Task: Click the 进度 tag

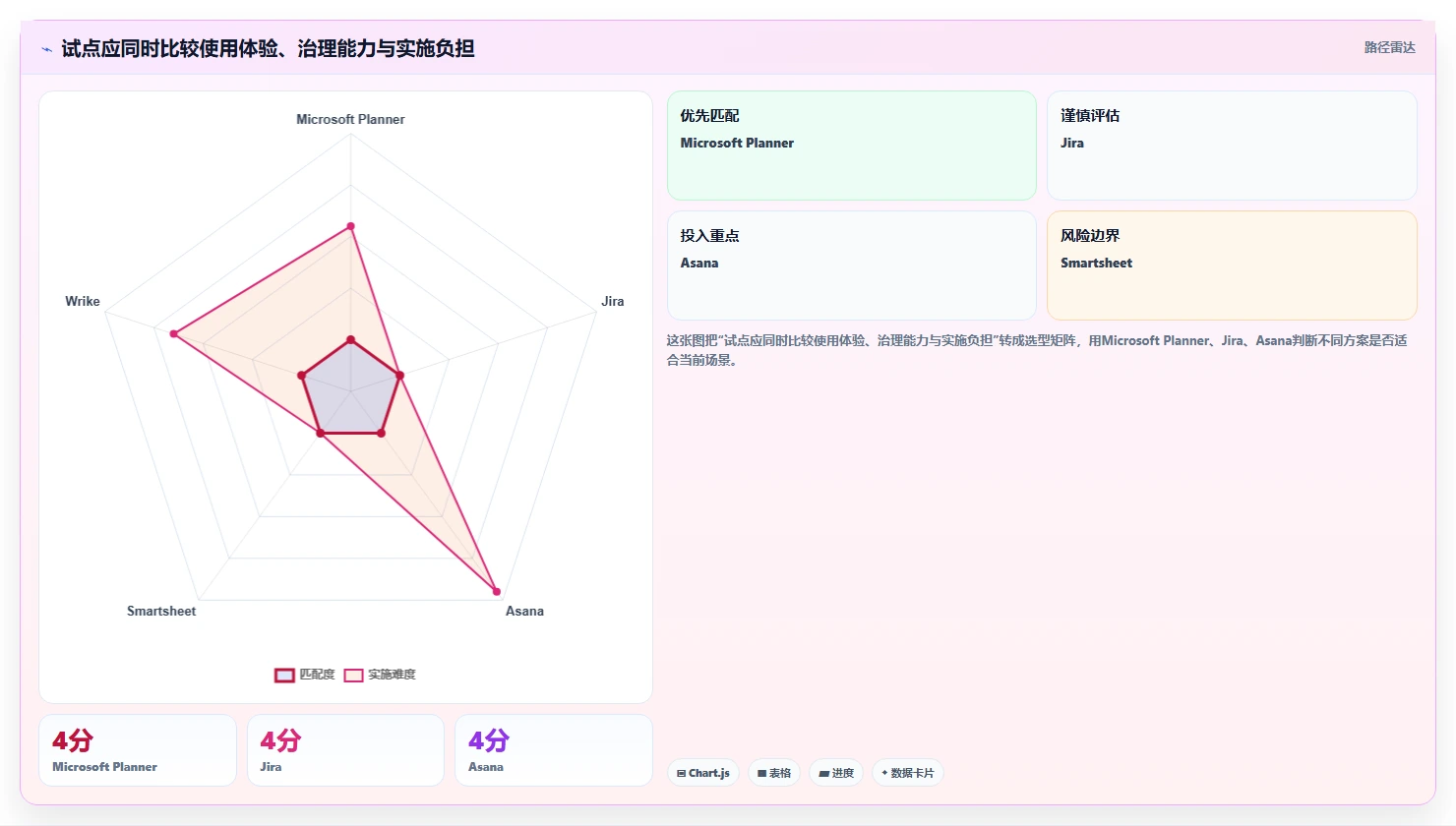Action: [836, 773]
